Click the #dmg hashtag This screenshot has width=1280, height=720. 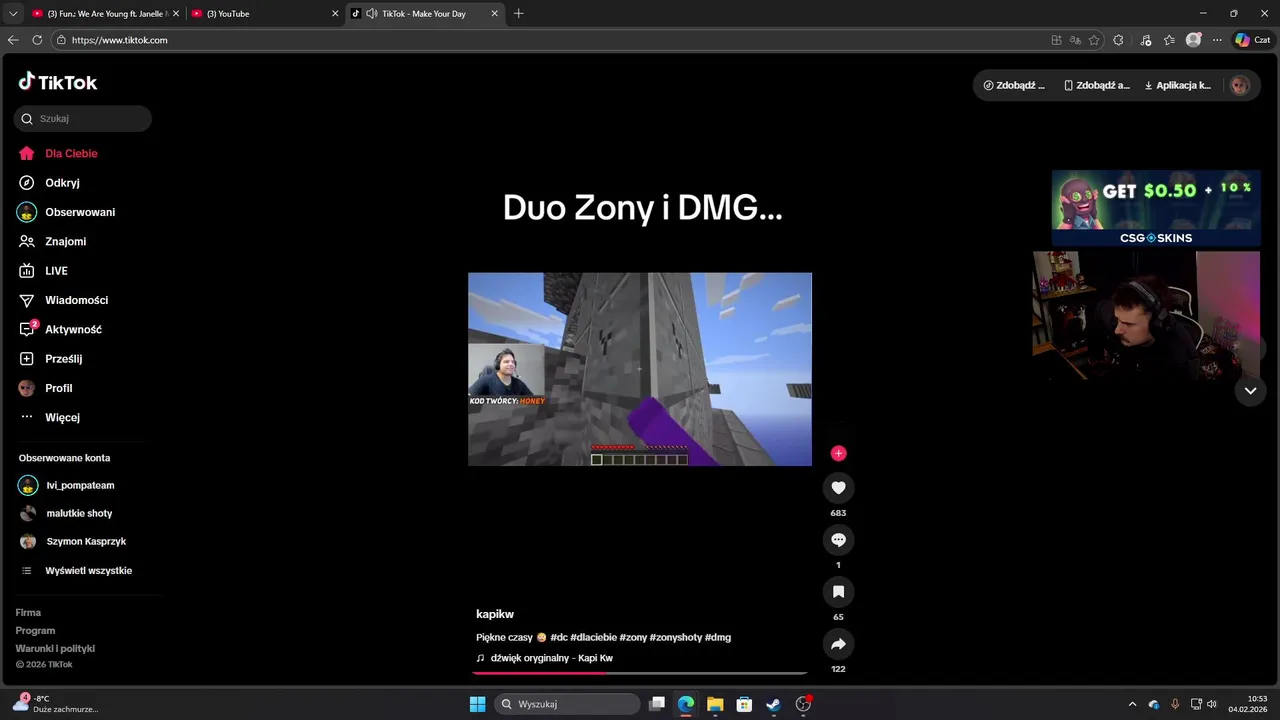(718, 637)
